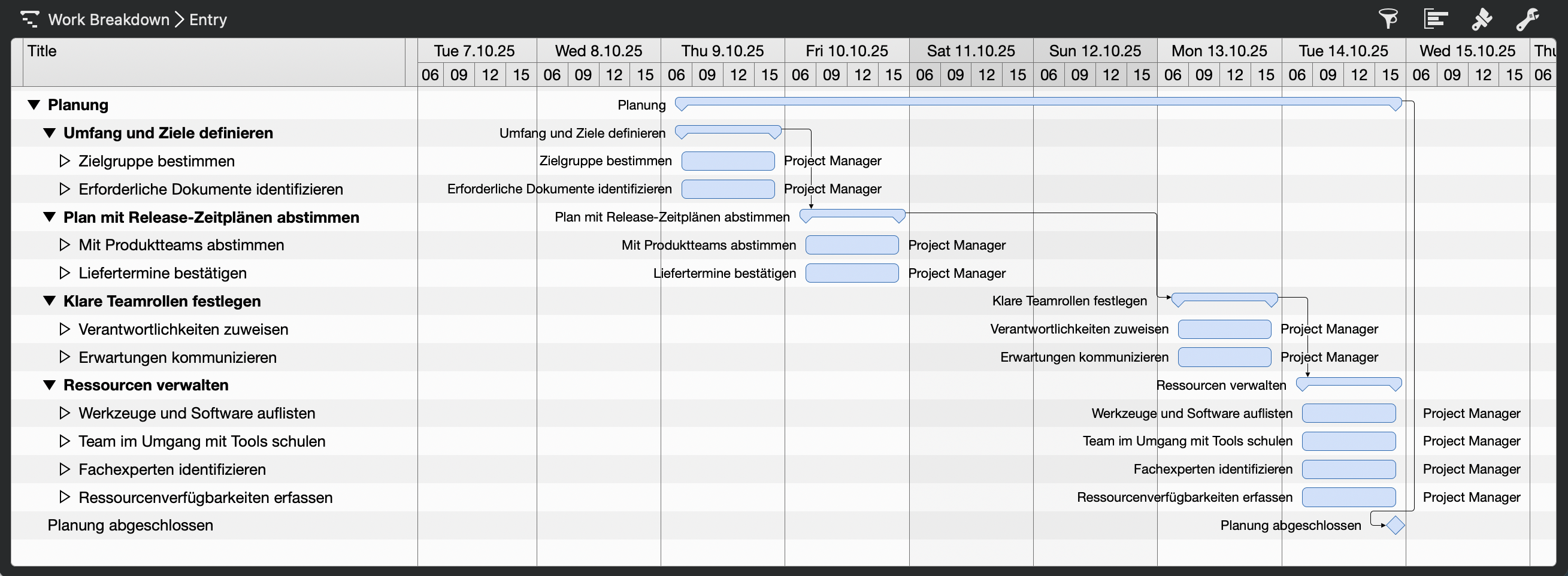Collapse the 'Klare Teamrollen festlegen' group
Screen dimensions: 1568x576
coord(49,301)
